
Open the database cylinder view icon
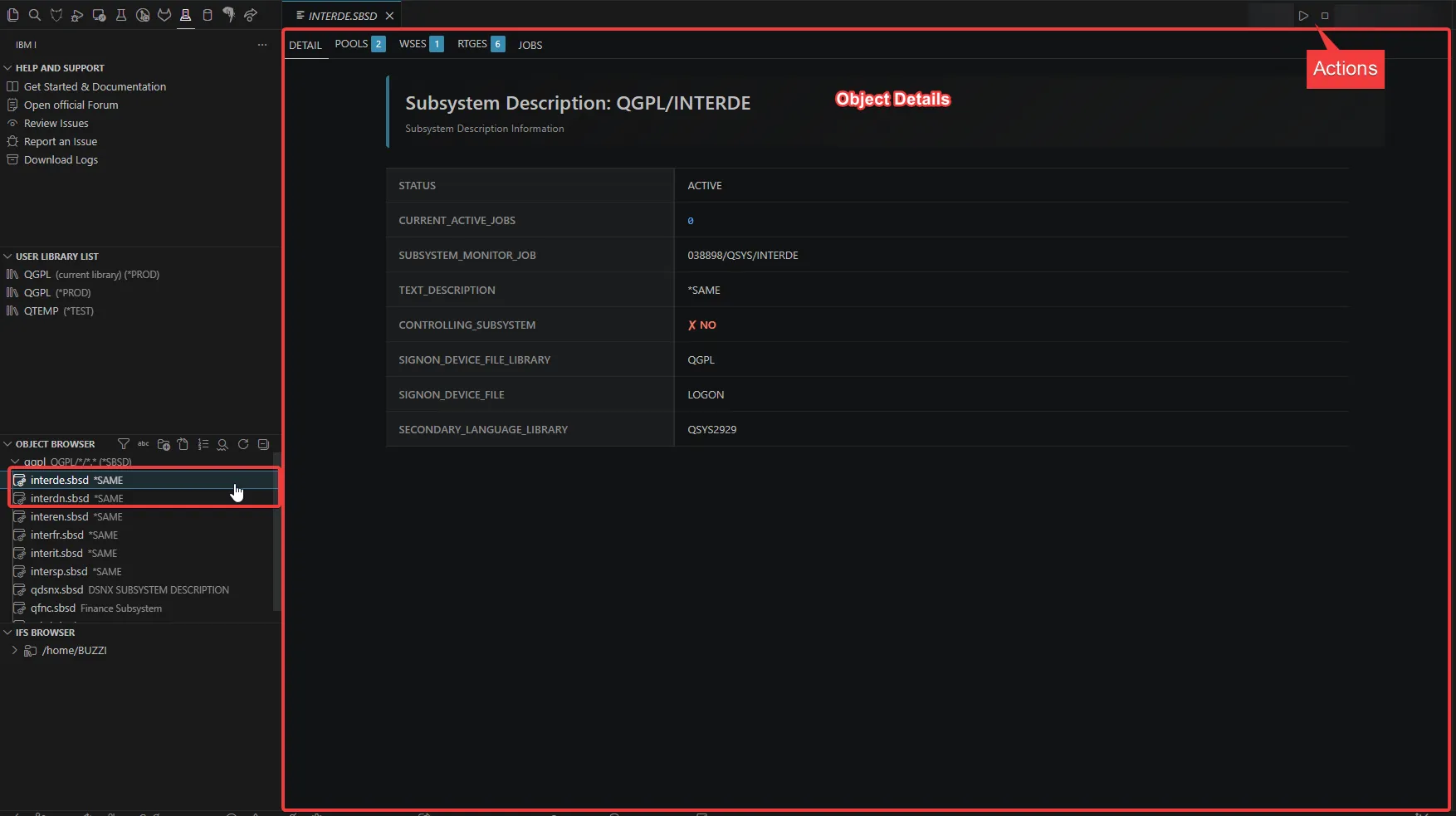pos(208,15)
